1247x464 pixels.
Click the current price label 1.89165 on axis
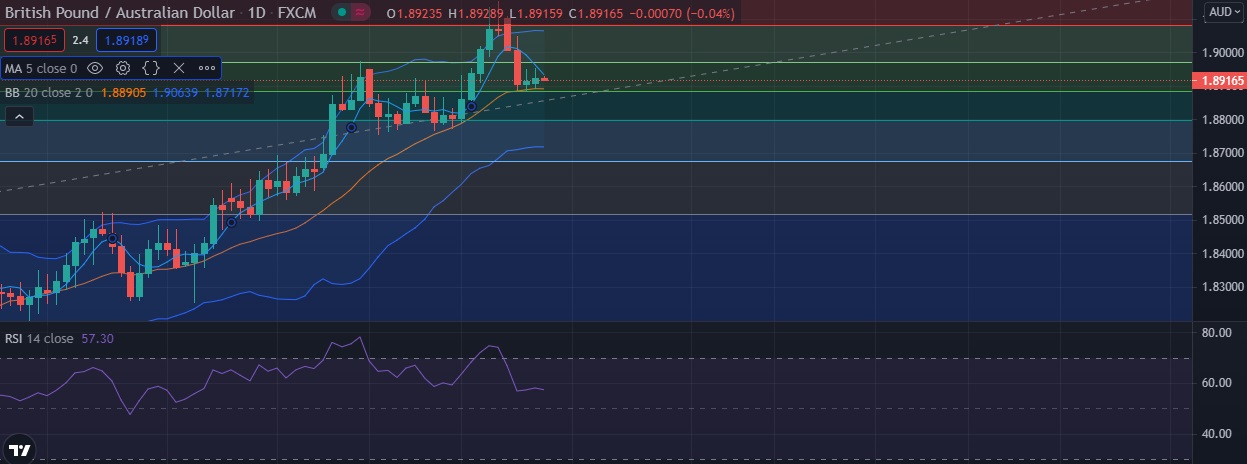pyautogui.click(x=1222, y=80)
